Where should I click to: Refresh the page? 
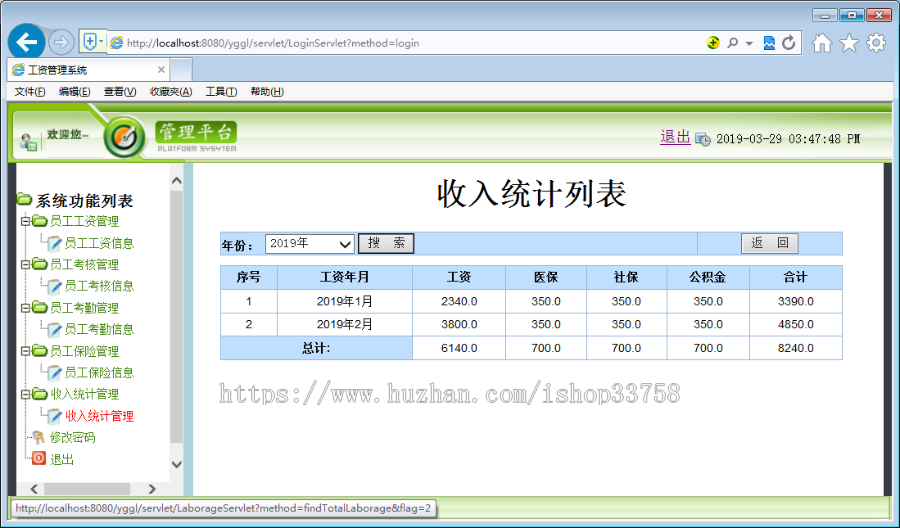[x=789, y=42]
